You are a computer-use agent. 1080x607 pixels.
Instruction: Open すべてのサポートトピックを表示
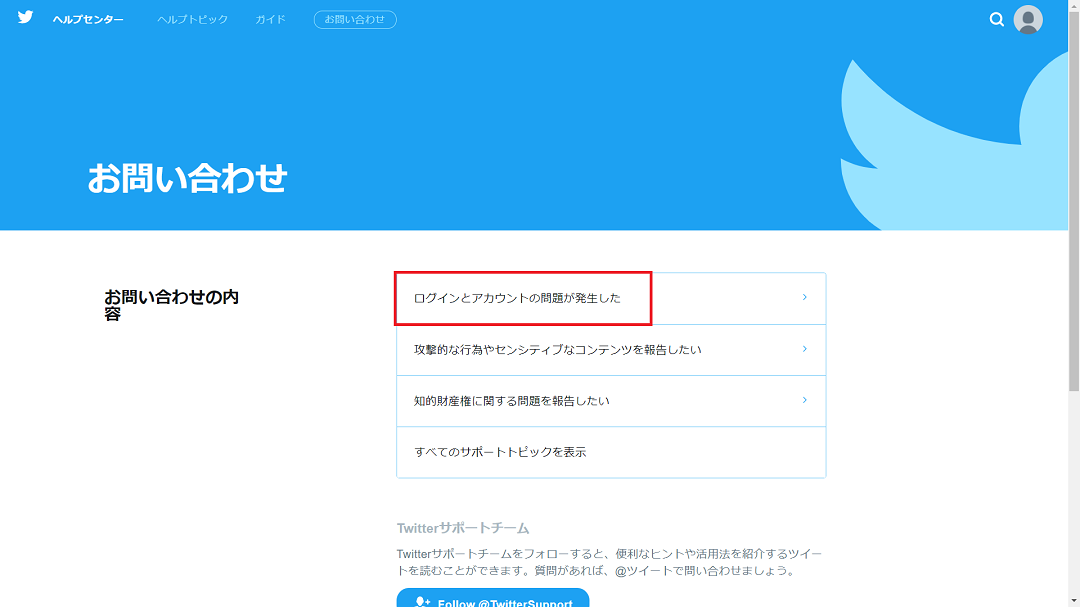500,452
